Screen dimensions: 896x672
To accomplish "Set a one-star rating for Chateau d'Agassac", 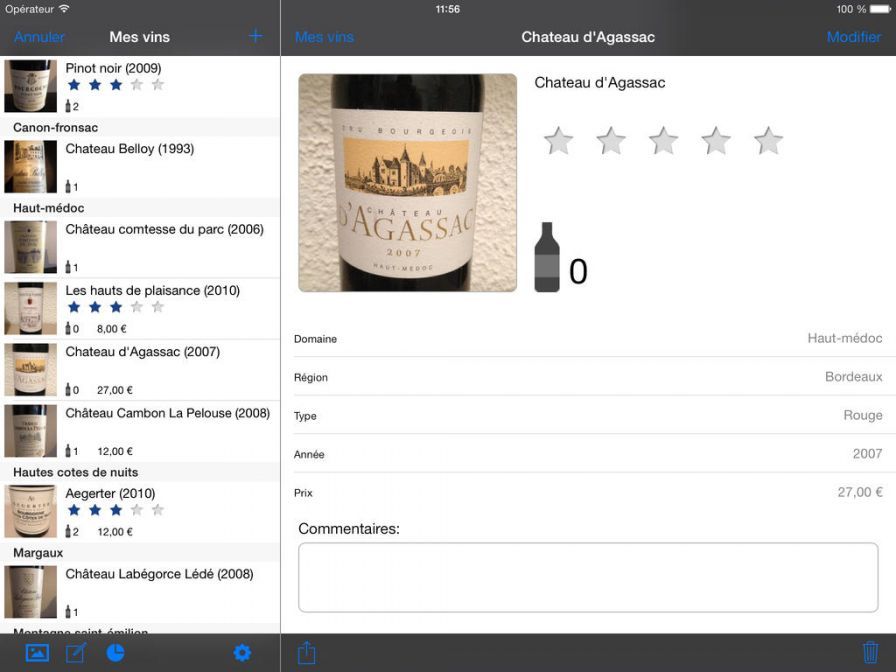I will pyautogui.click(x=558, y=140).
